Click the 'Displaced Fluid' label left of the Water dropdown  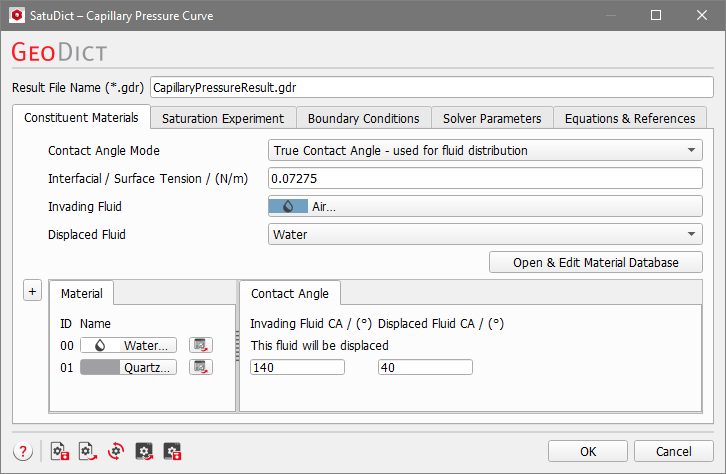(x=87, y=235)
